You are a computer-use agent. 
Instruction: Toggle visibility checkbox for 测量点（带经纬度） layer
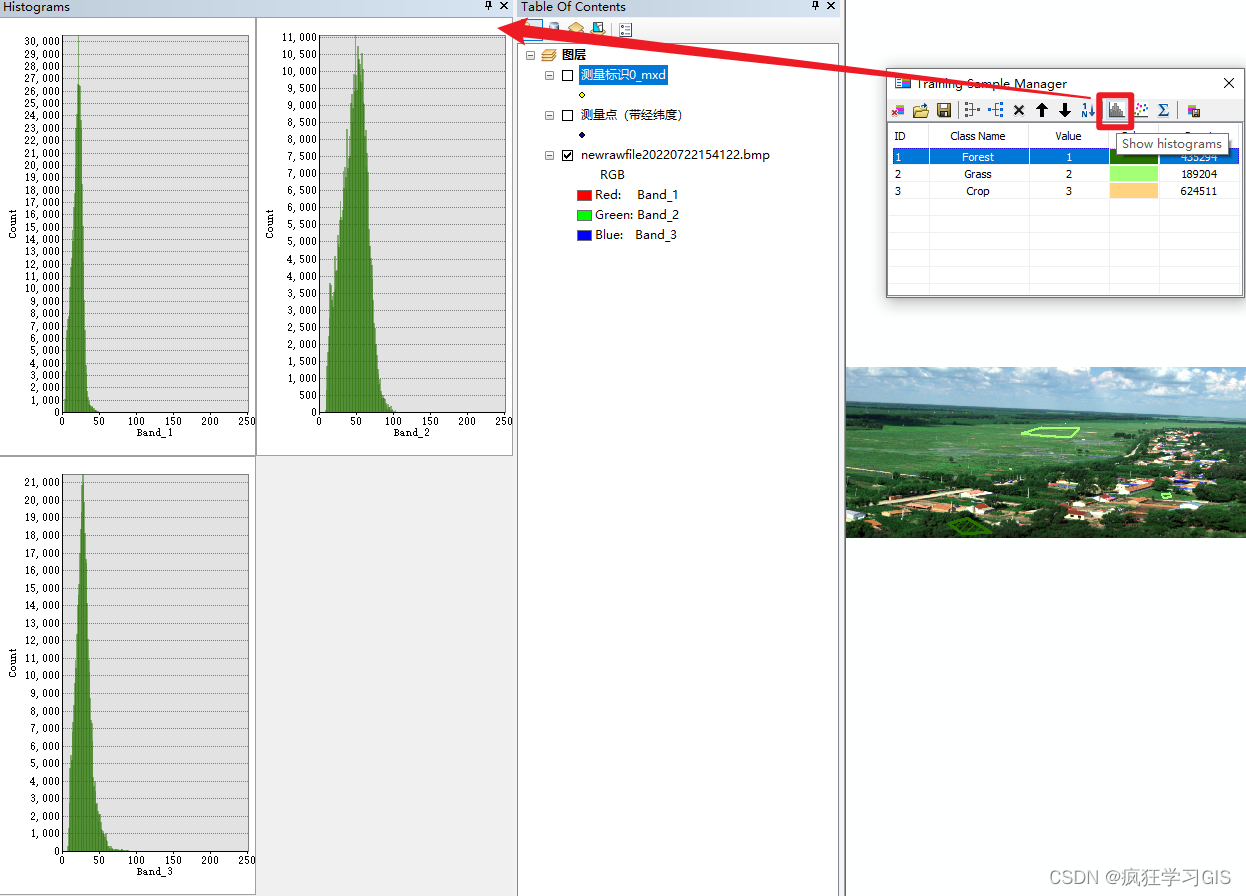[568, 115]
